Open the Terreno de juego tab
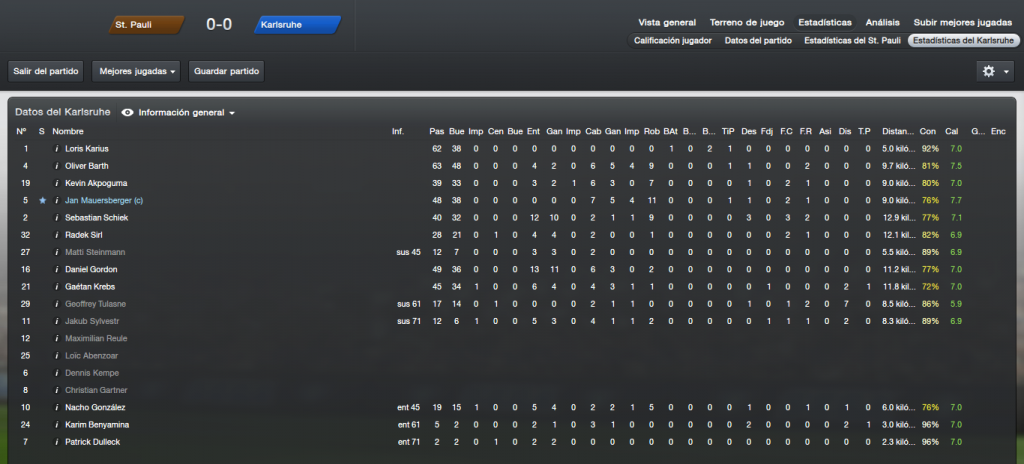 click(747, 22)
